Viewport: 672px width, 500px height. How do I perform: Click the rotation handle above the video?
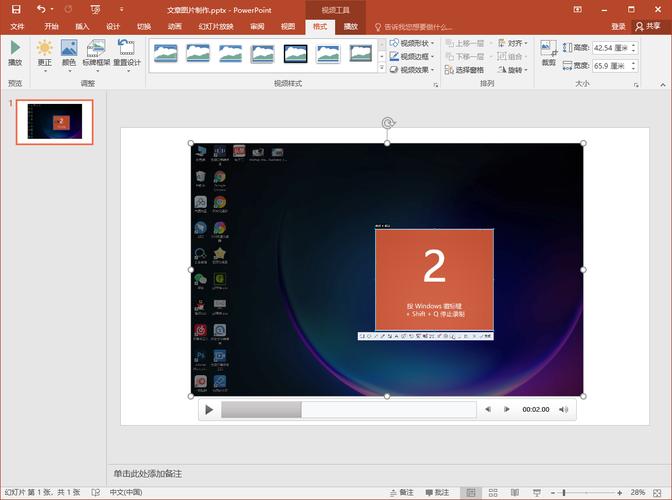tap(388, 123)
